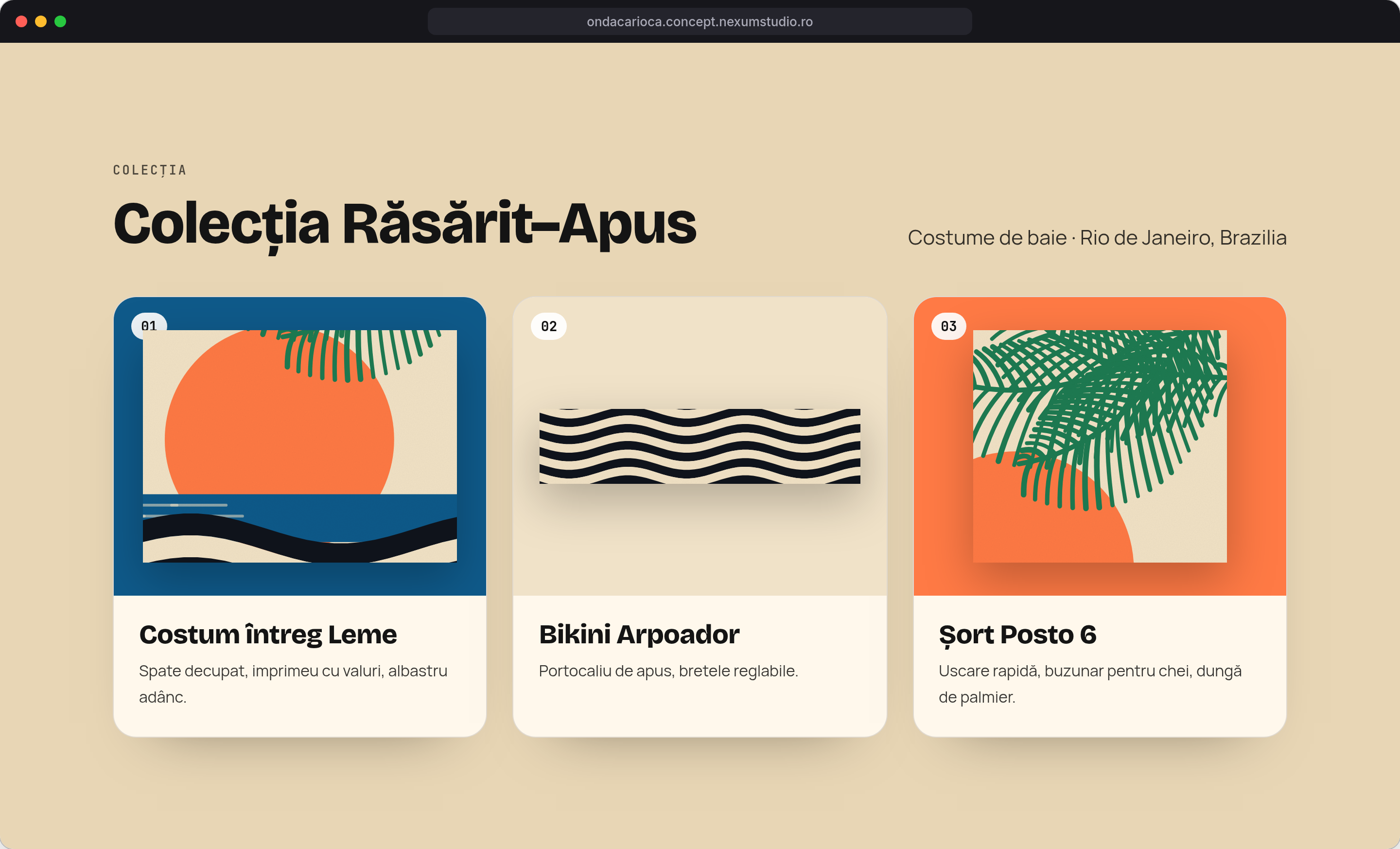Click the small COLECȚIA eyebrow label

point(149,171)
